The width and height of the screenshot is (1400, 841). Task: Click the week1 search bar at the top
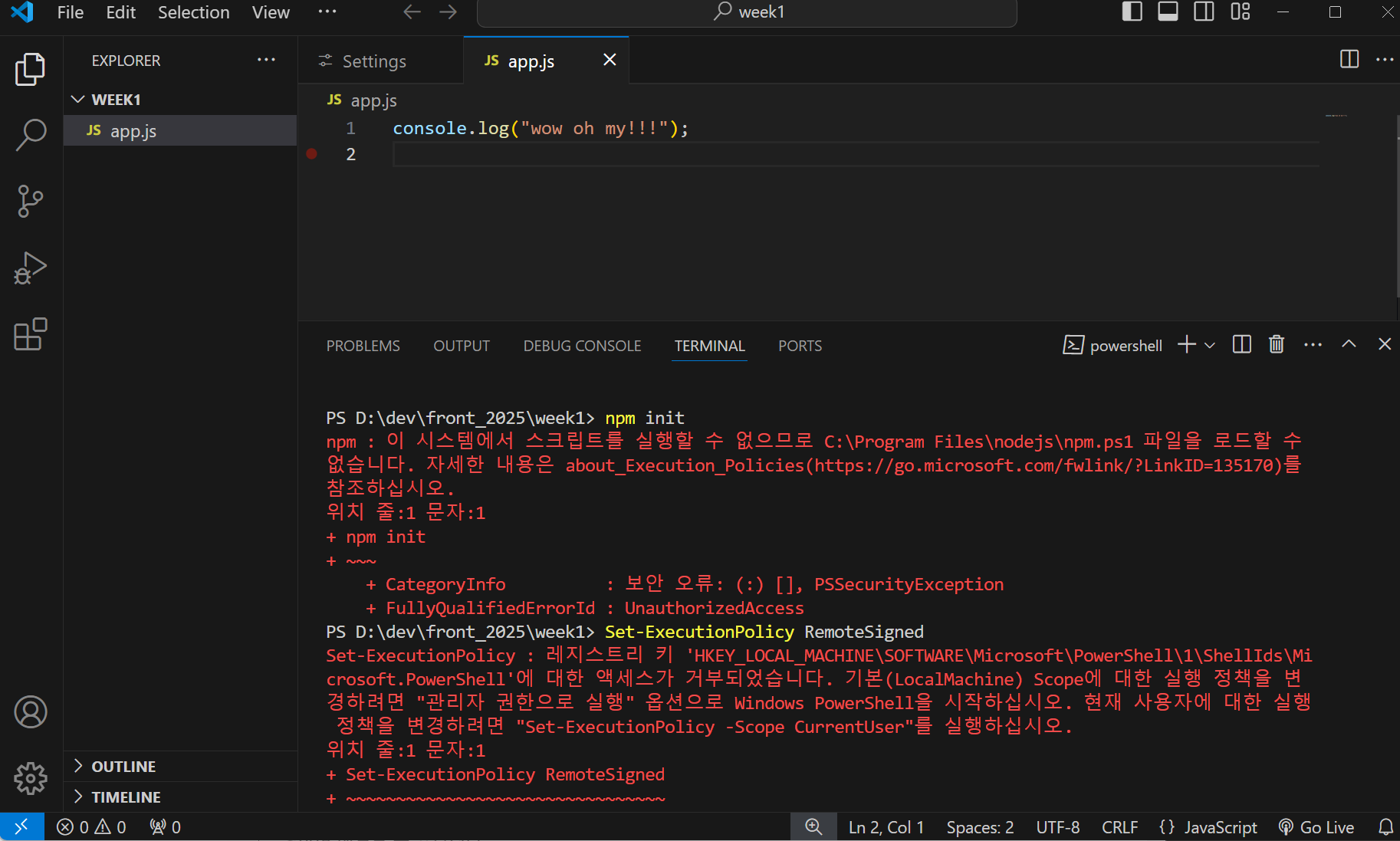(746, 11)
